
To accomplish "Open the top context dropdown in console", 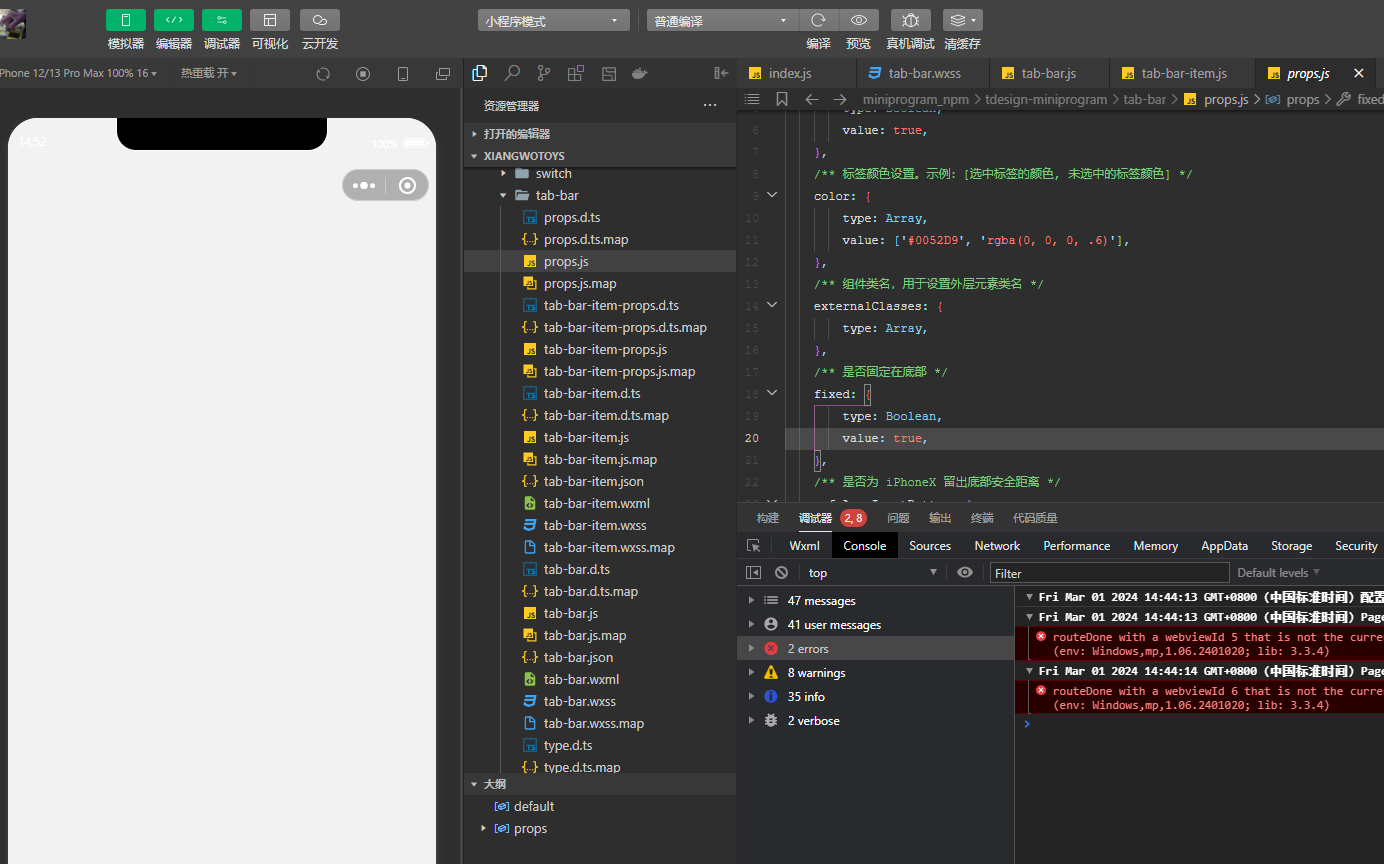I will (871, 573).
